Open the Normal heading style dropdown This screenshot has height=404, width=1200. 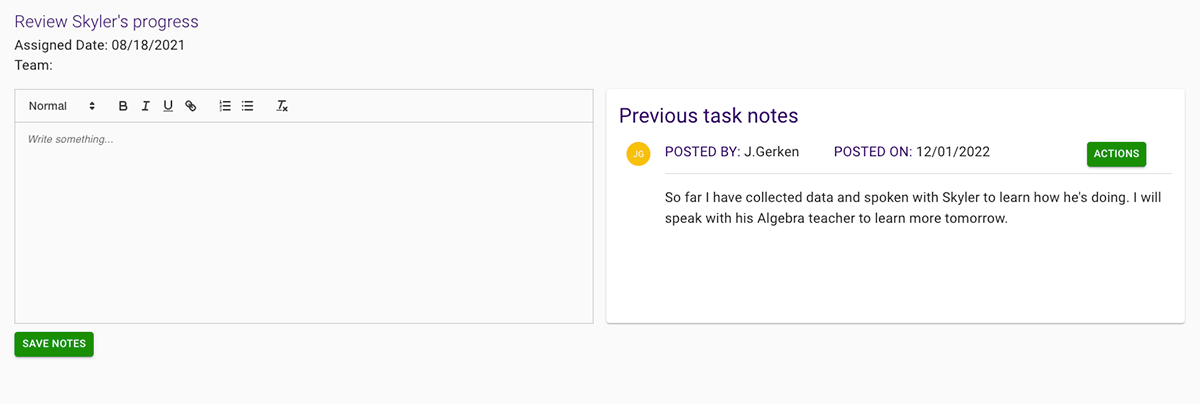click(x=62, y=106)
